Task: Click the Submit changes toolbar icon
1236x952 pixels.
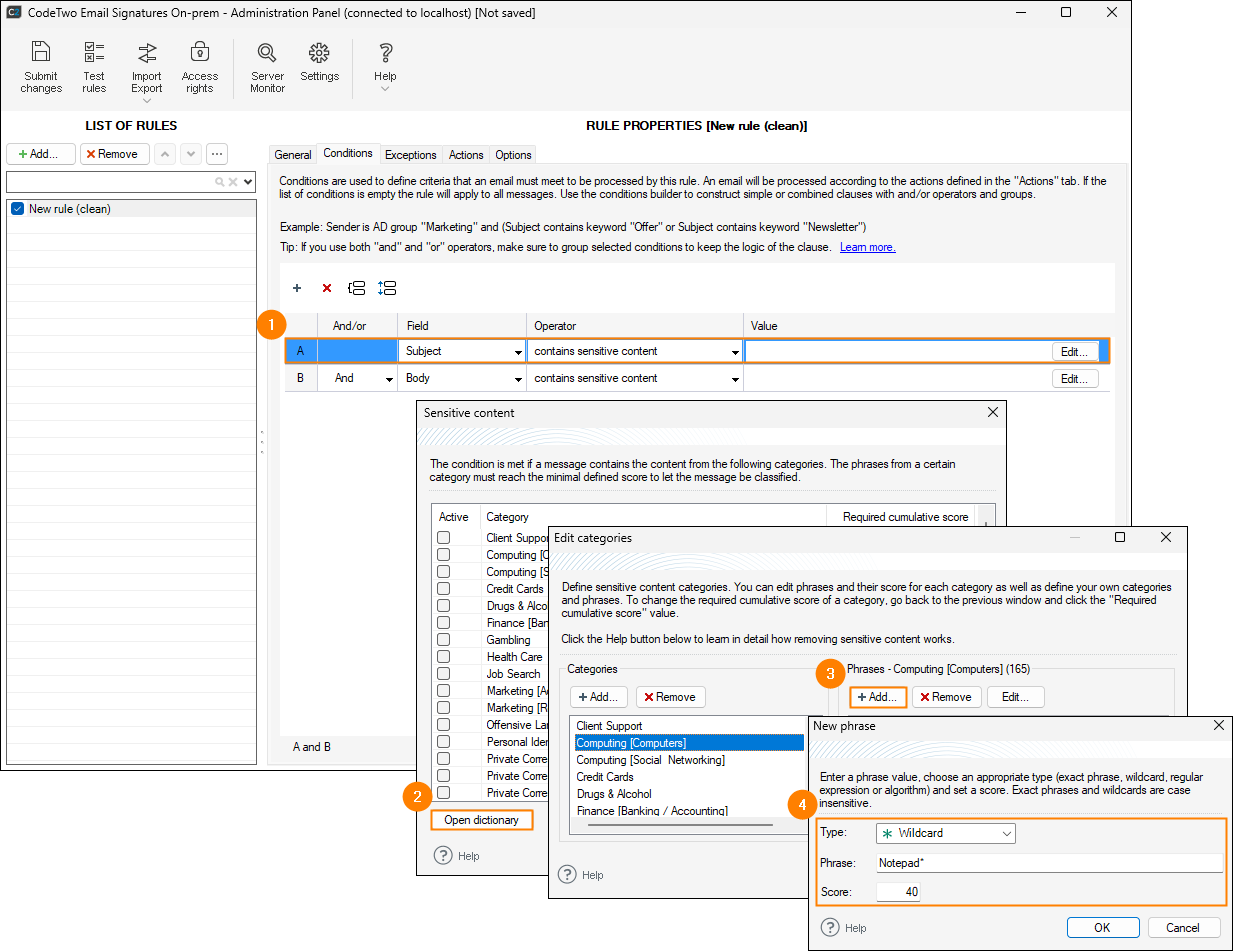Action: tap(41, 67)
